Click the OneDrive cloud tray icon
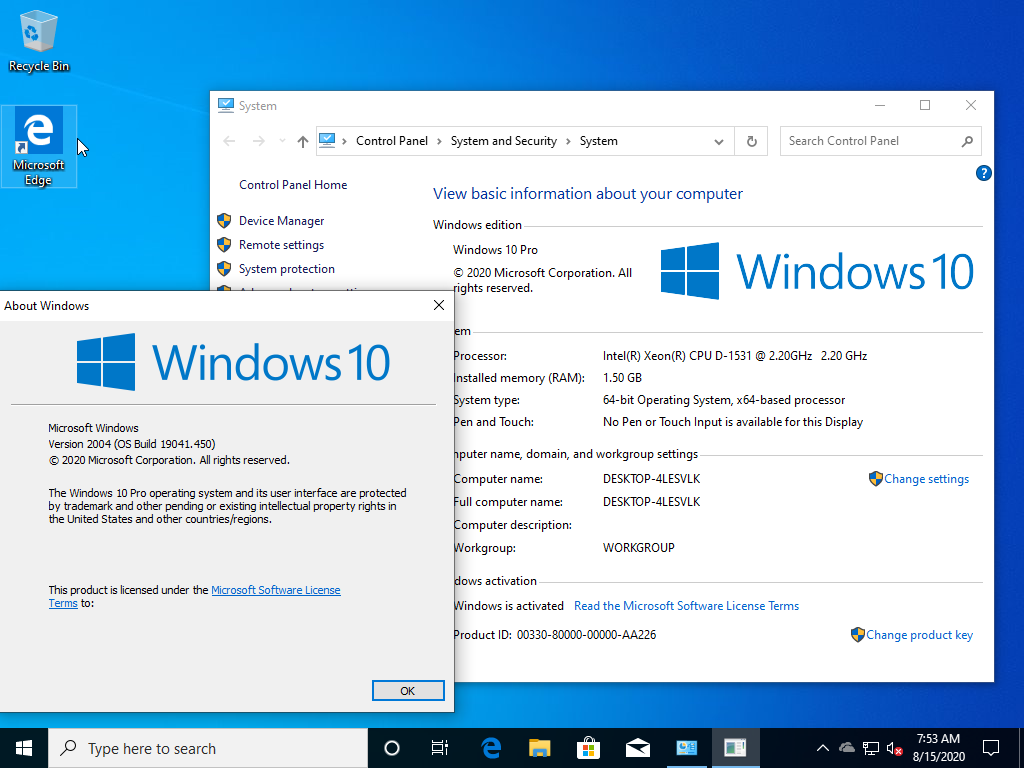This screenshot has height=768, width=1024. coord(846,748)
